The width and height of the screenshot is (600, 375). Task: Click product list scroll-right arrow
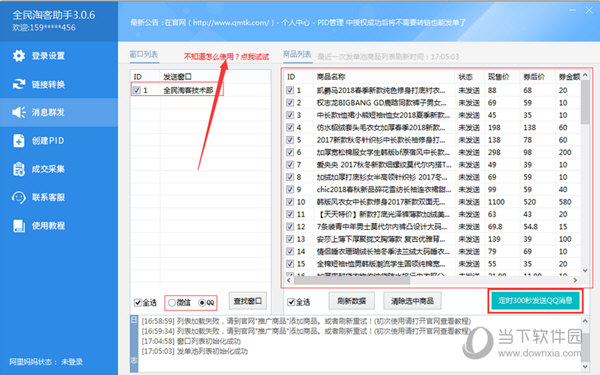point(576,280)
